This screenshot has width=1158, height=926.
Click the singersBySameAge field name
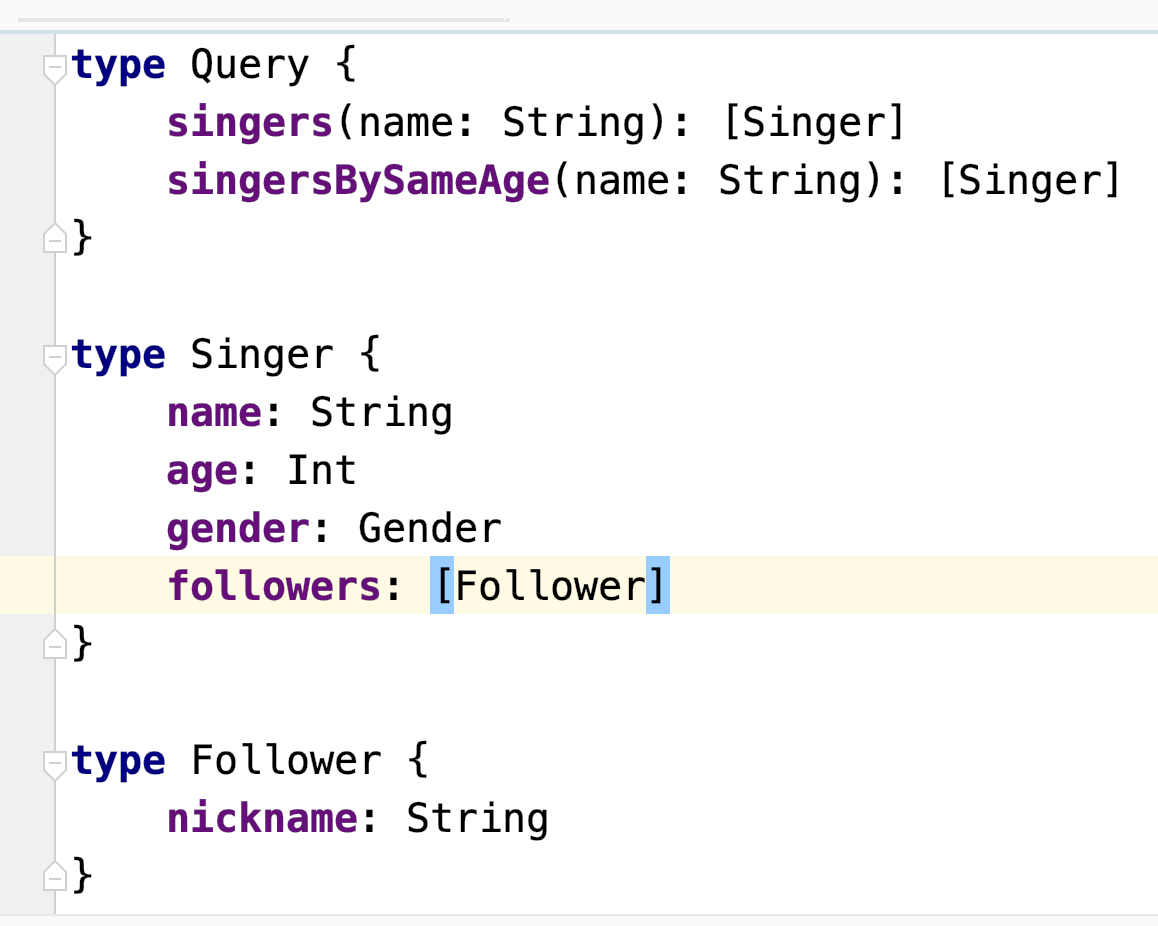pyautogui.click(x=358, y=182)
